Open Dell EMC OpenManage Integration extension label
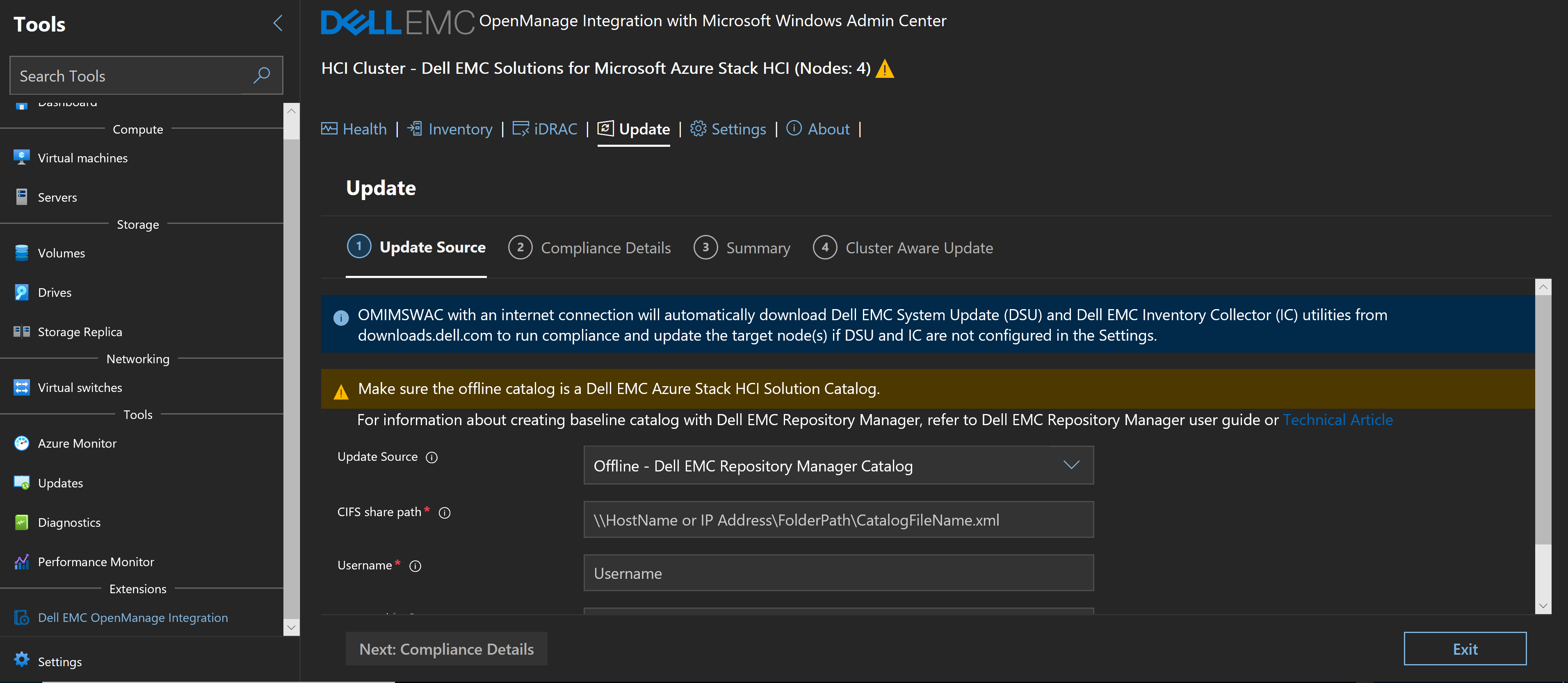This screenshot has height=683, width=1568. (x=133, y=618)
